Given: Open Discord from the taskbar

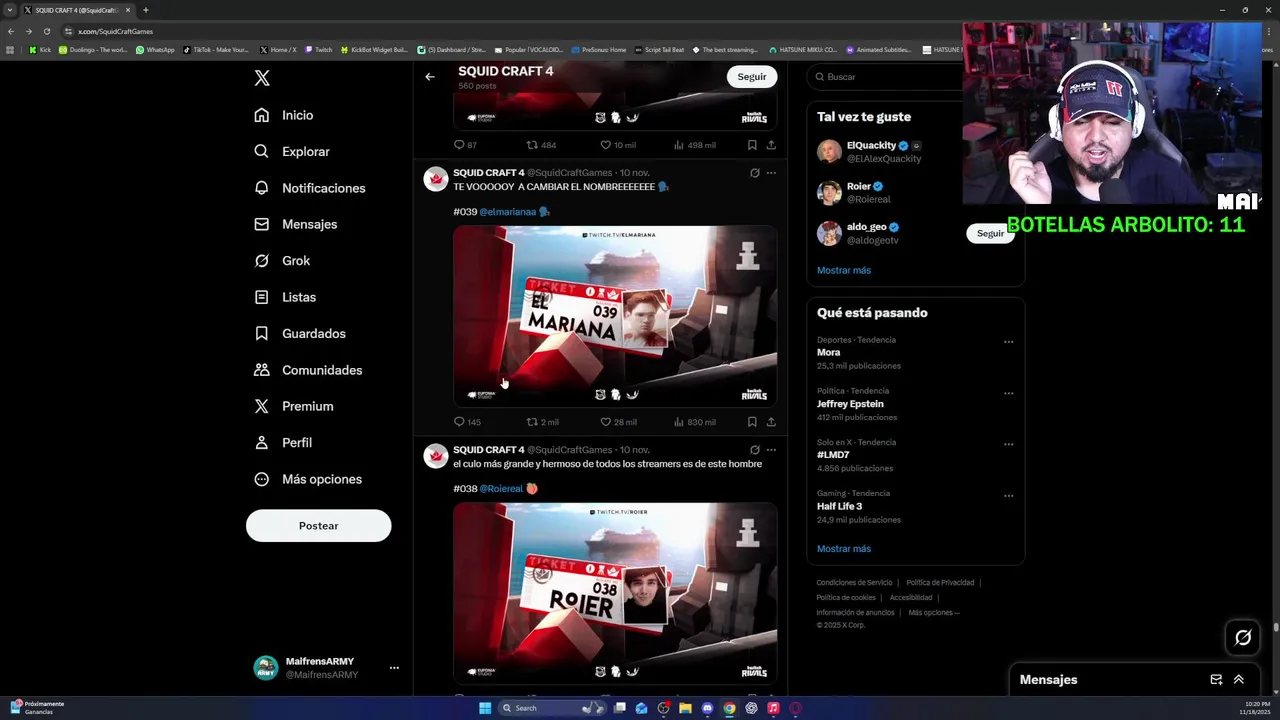Looking at the screenshot, I should [707, 708].
